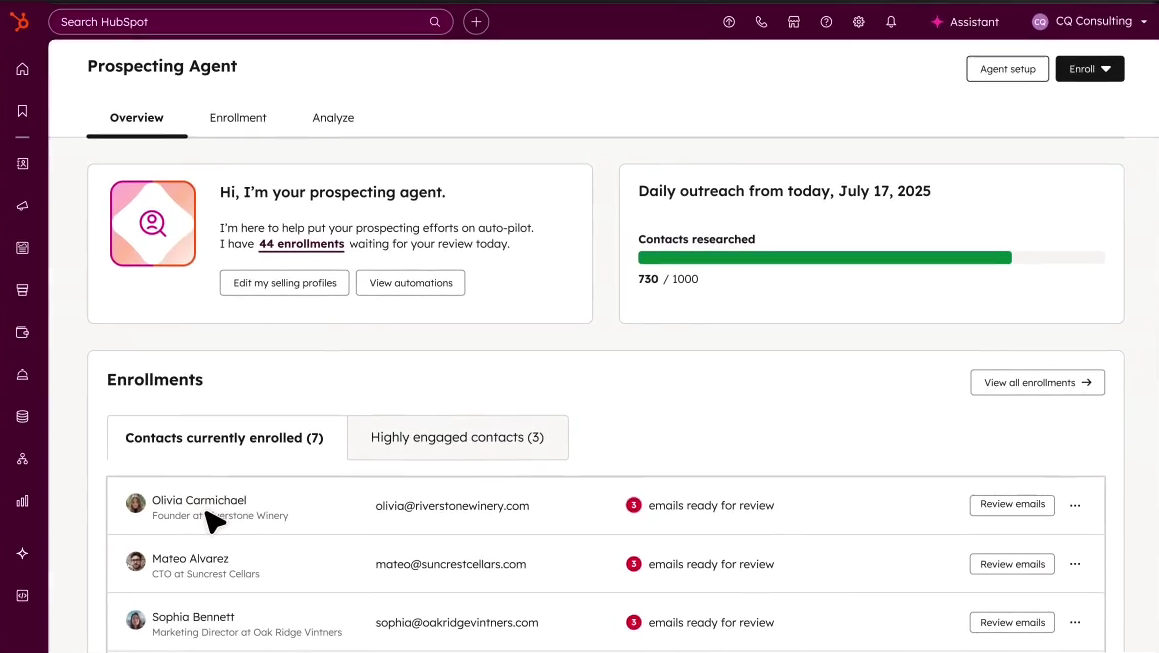
Task: Open the Development code icon in the sidebar
Action: click(x=22, y=595)
